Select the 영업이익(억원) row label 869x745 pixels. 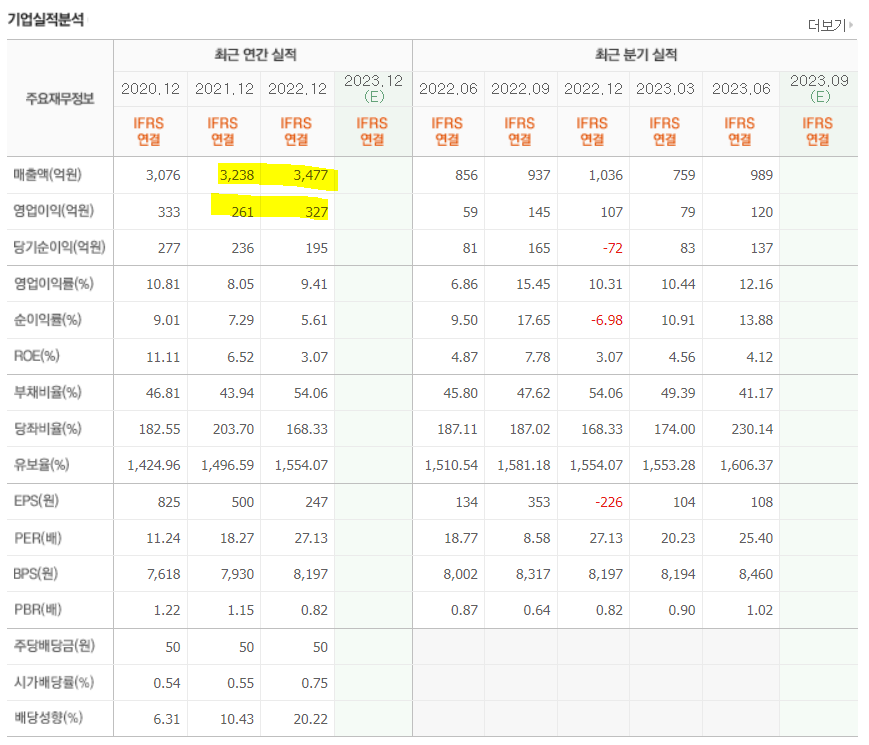point(54,211)
